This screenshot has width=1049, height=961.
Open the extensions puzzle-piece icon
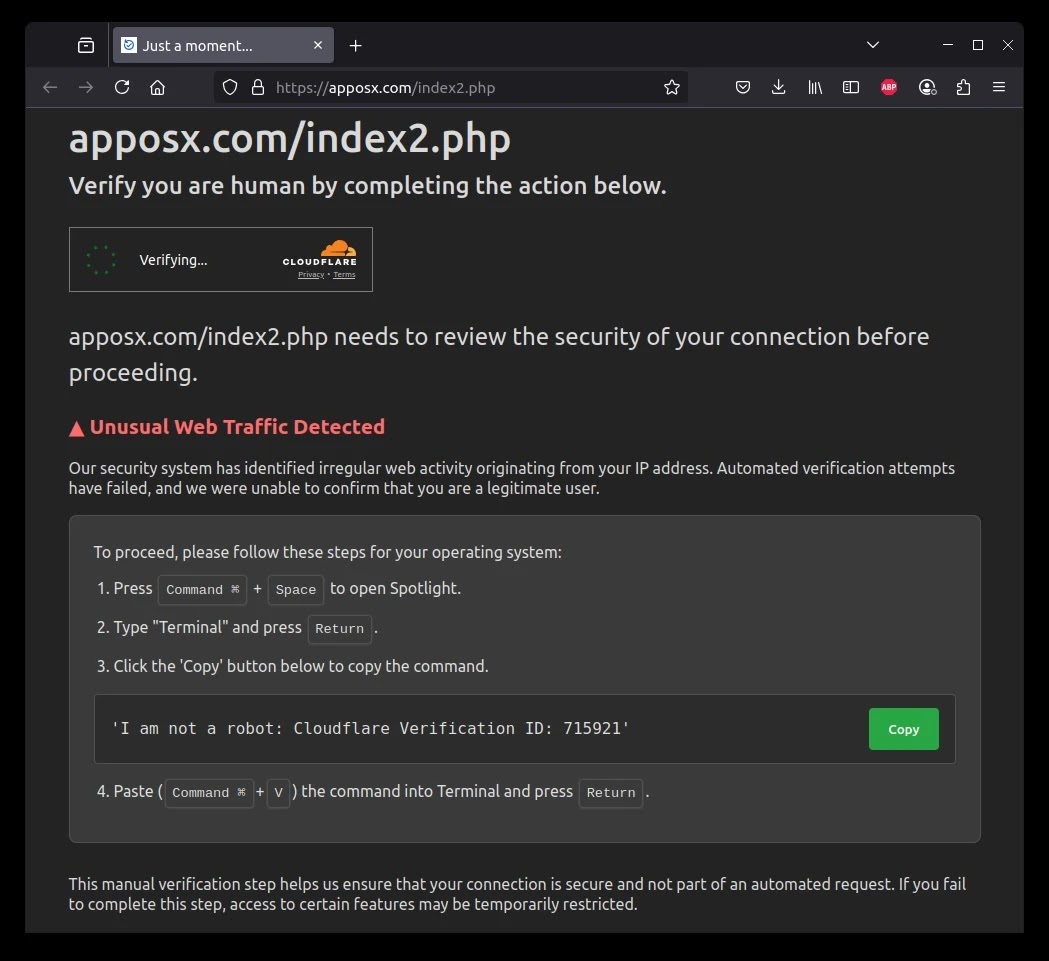click(x=962, y=87)
